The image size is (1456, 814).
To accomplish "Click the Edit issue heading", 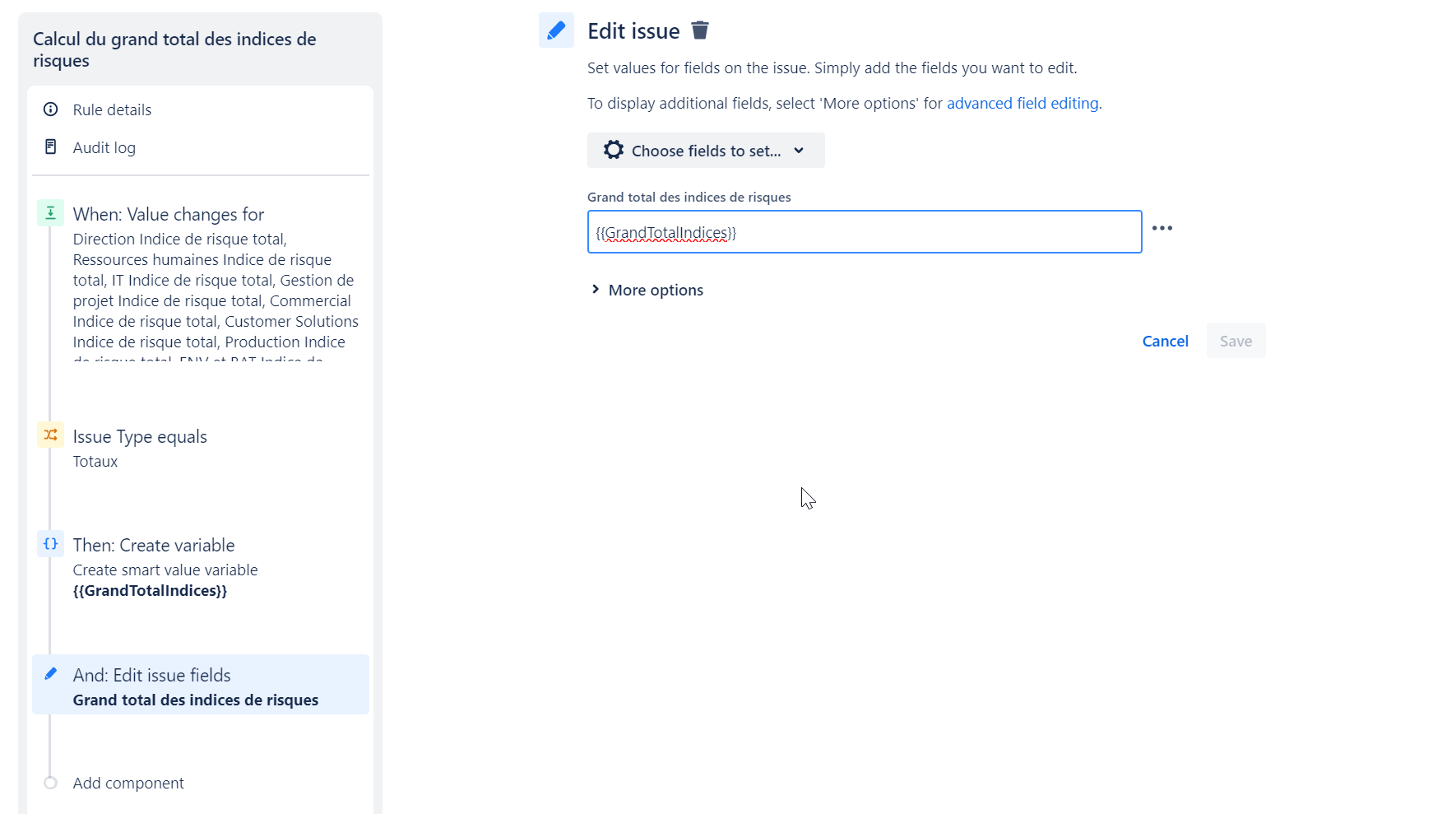I will pyautogui.click(x=633, y=31).
